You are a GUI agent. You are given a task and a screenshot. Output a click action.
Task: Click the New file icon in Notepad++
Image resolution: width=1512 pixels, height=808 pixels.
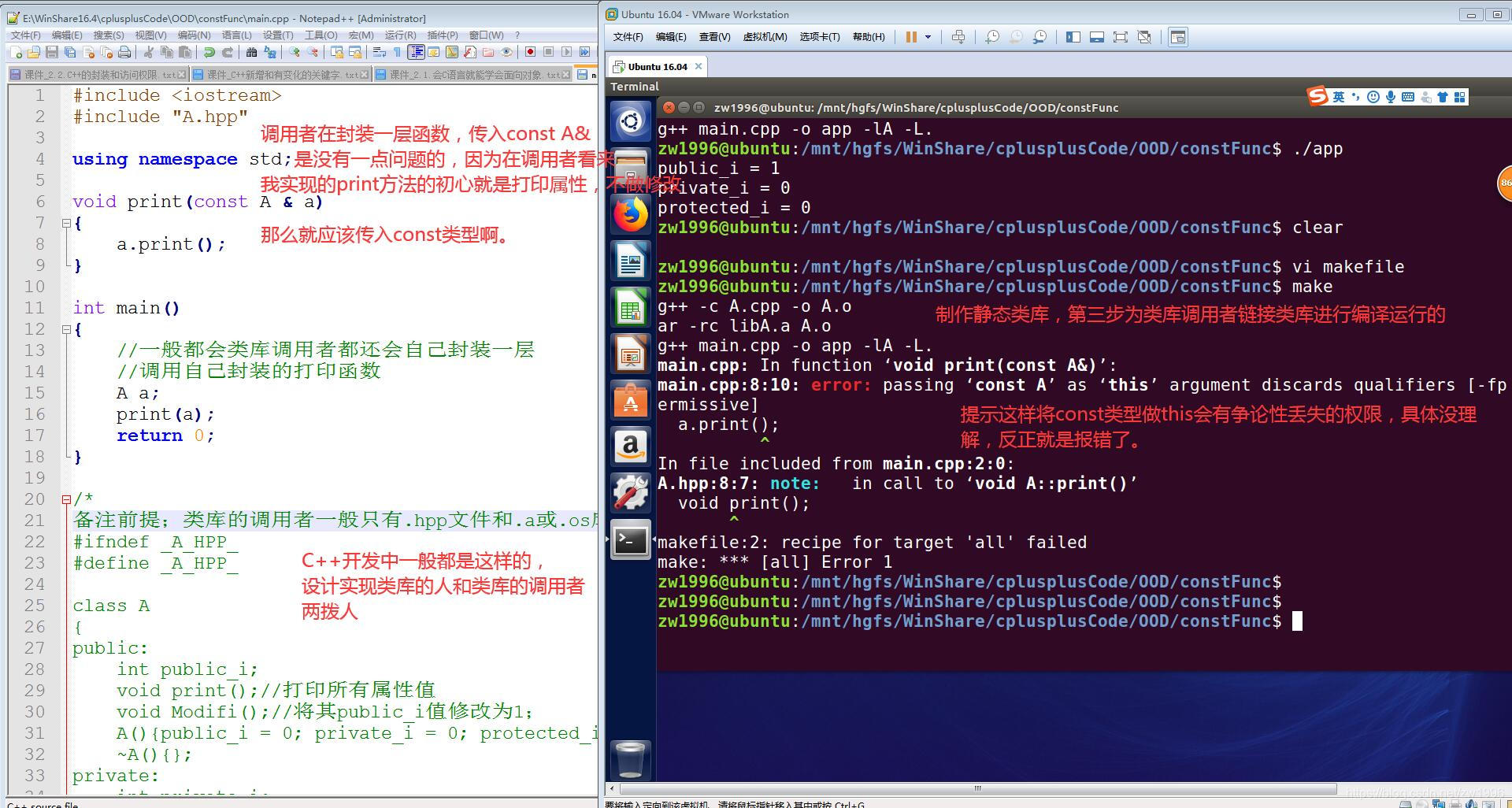(16, 52)
